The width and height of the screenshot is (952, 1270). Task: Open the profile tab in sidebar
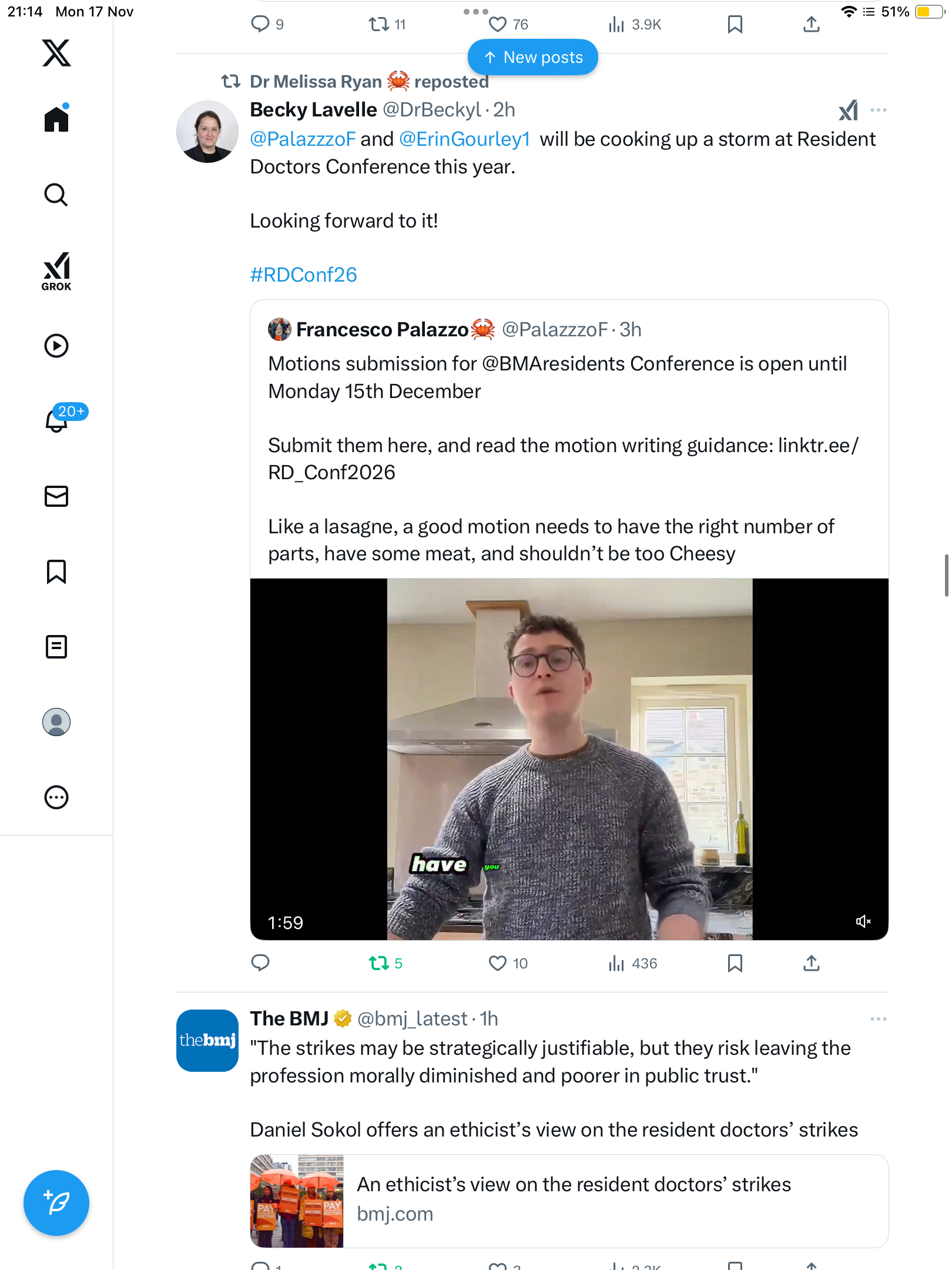point(56,722)
